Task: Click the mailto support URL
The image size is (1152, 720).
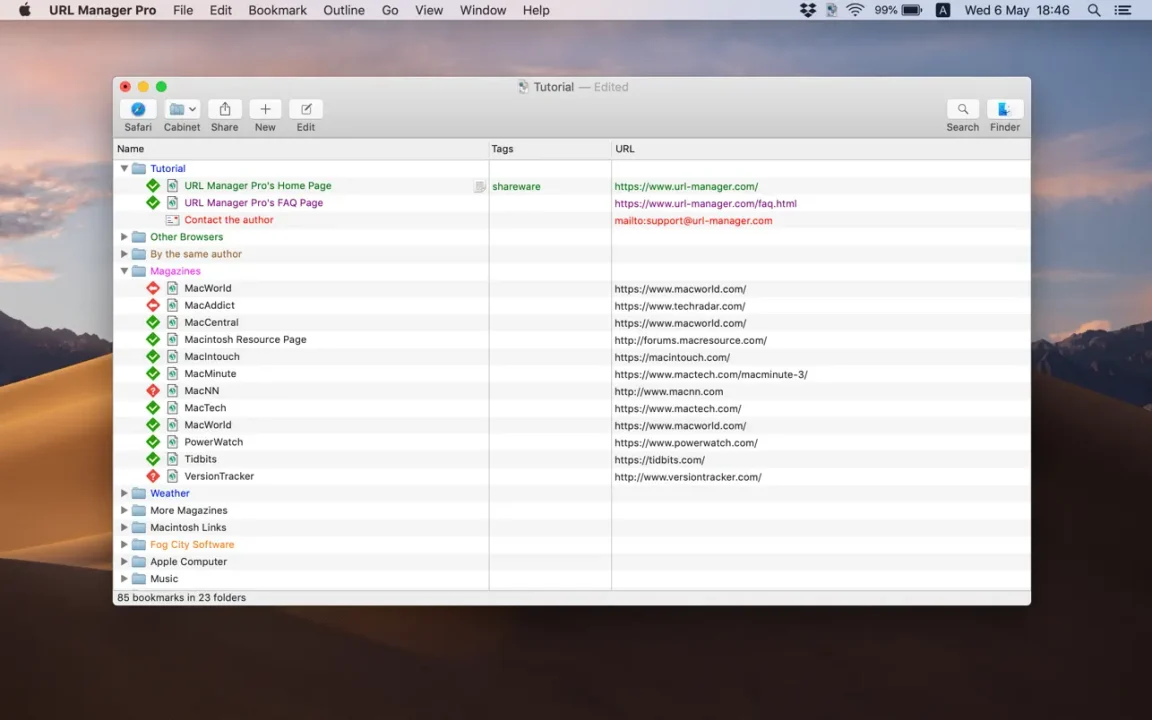Action: (x=693, y=221)
